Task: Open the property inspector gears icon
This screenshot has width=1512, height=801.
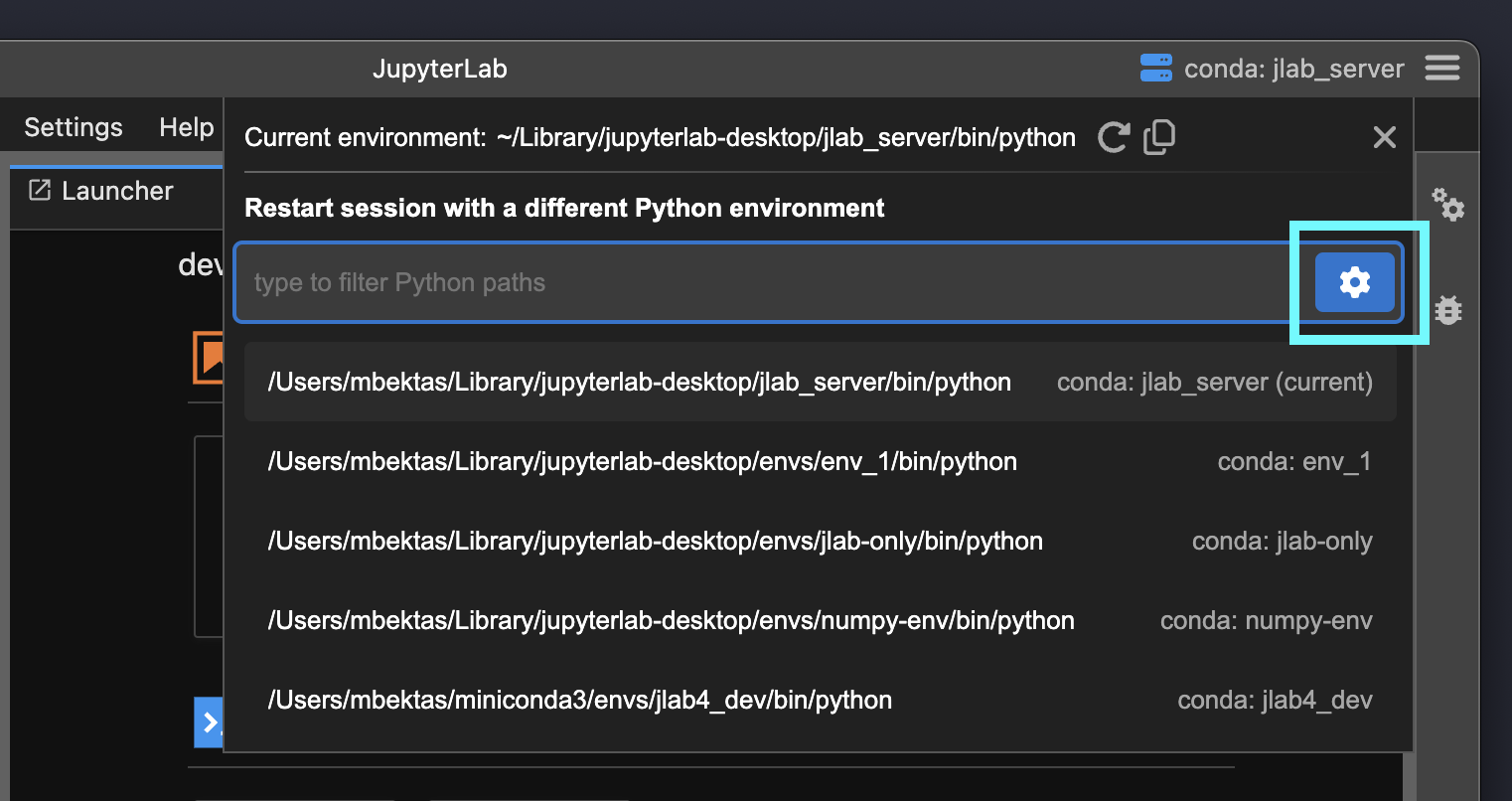Action: [1448, 204]
